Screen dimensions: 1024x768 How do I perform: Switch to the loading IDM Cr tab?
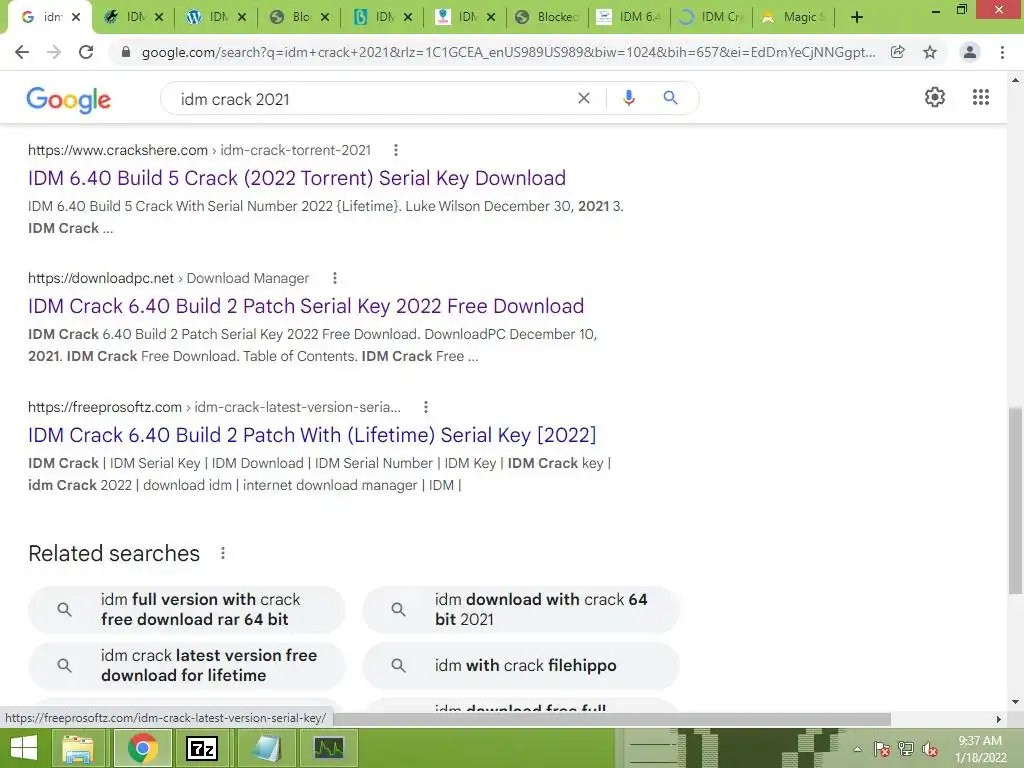[x=712, y=17]
